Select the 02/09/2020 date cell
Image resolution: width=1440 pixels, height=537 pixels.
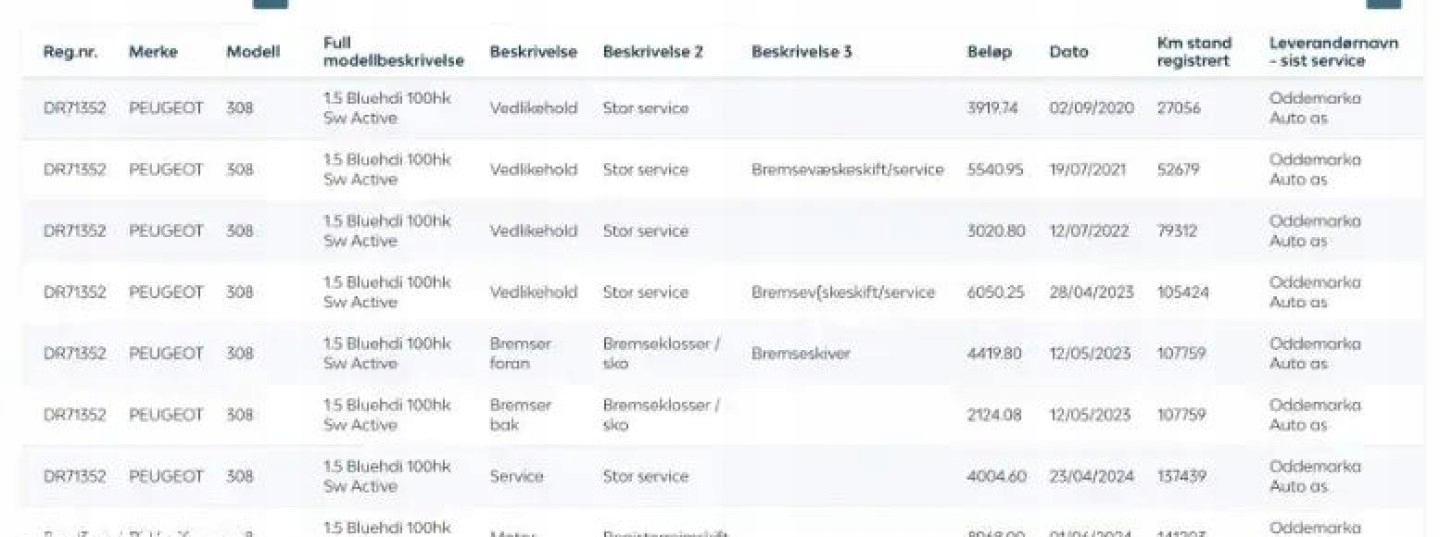pos(1091,108)
